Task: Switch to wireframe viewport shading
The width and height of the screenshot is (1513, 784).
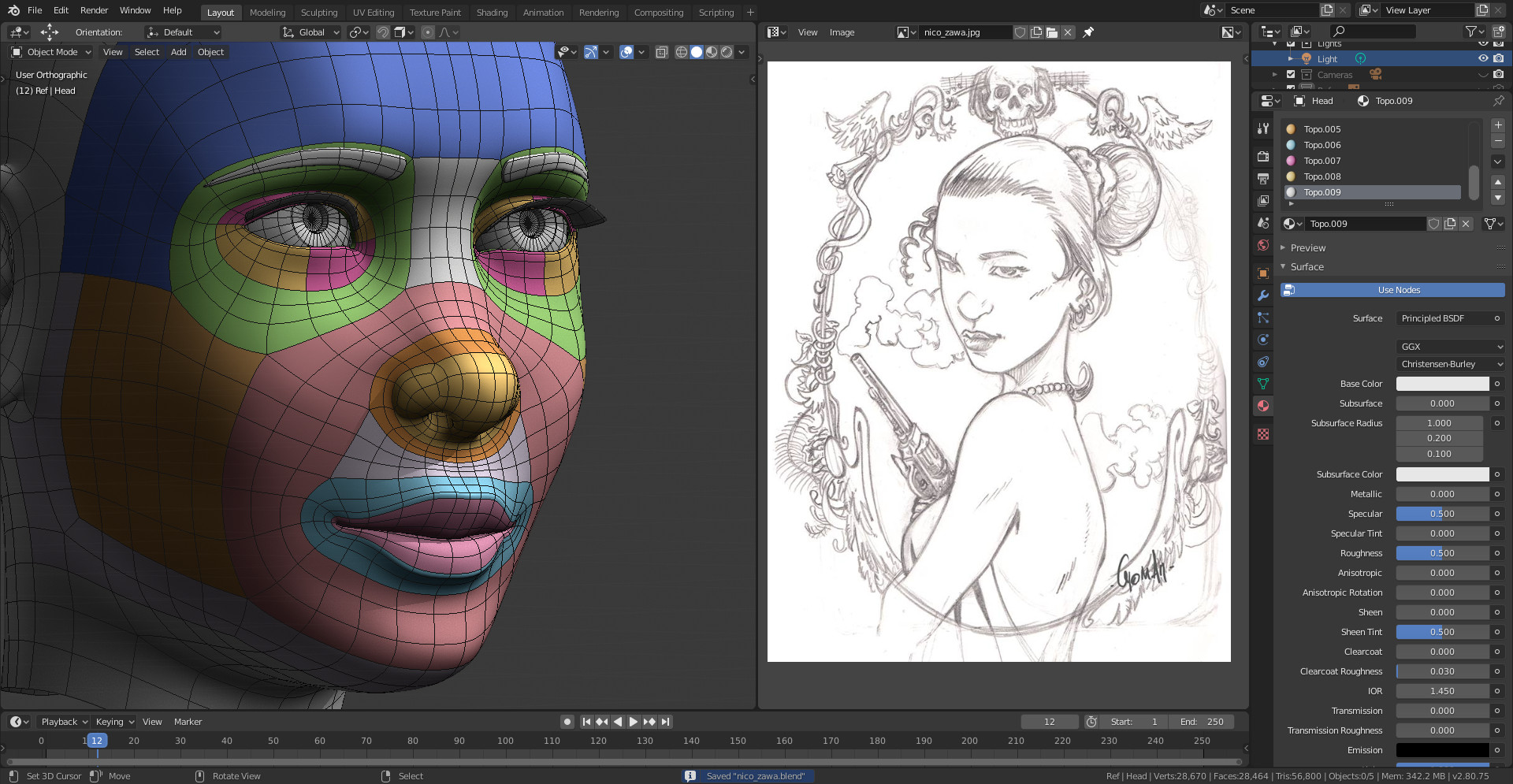Action: pos(682,52)
